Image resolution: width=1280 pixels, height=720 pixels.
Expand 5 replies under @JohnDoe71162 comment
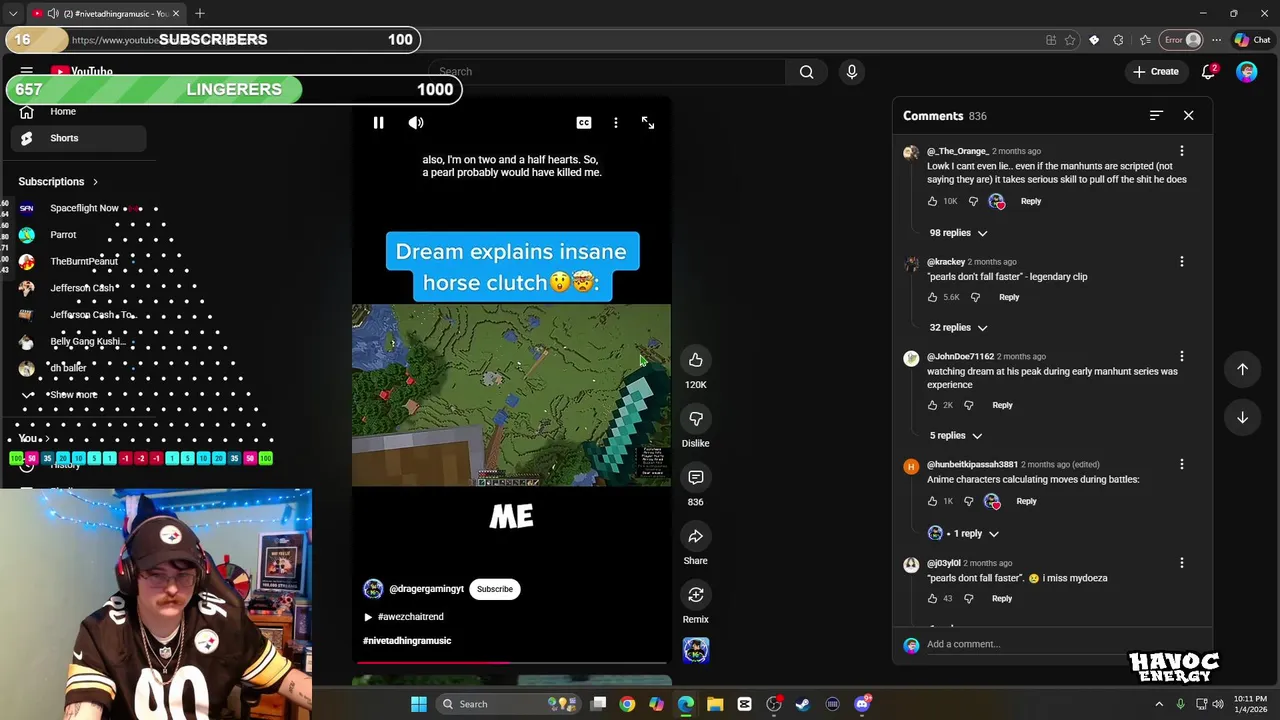[x=955, y=436]
